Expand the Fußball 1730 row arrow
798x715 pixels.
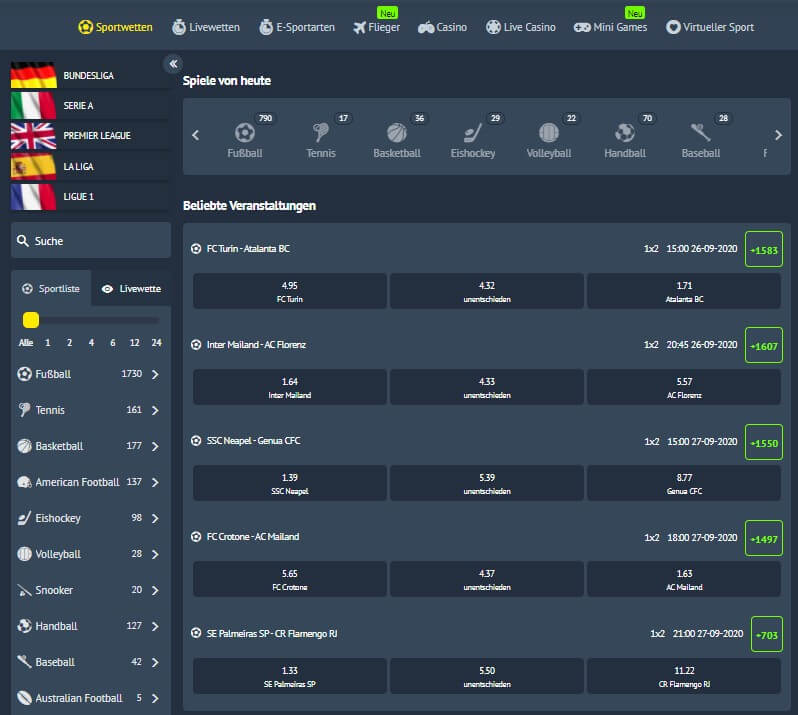tap(155, 375)
